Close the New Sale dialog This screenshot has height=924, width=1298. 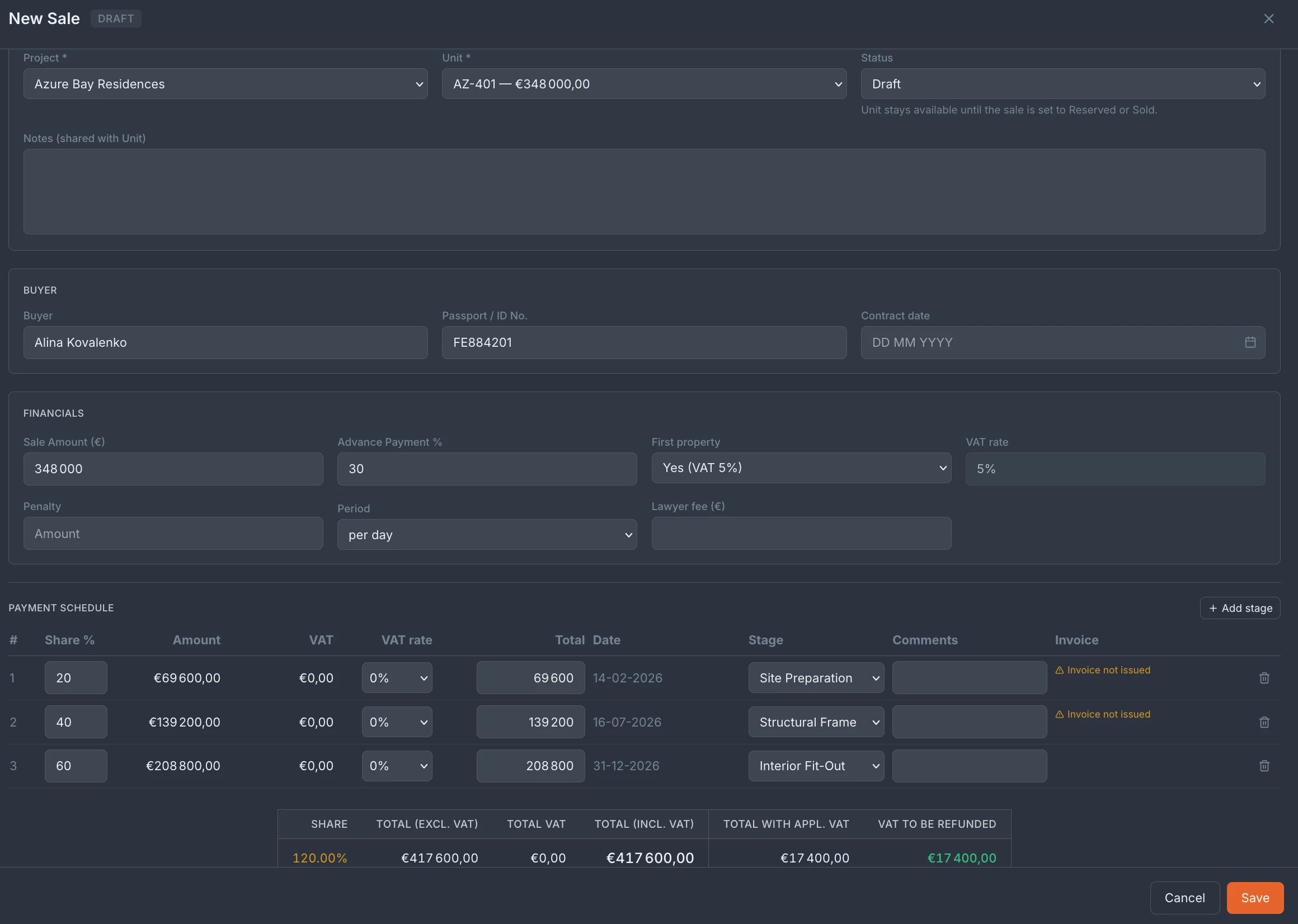[x=1268, y=19]
